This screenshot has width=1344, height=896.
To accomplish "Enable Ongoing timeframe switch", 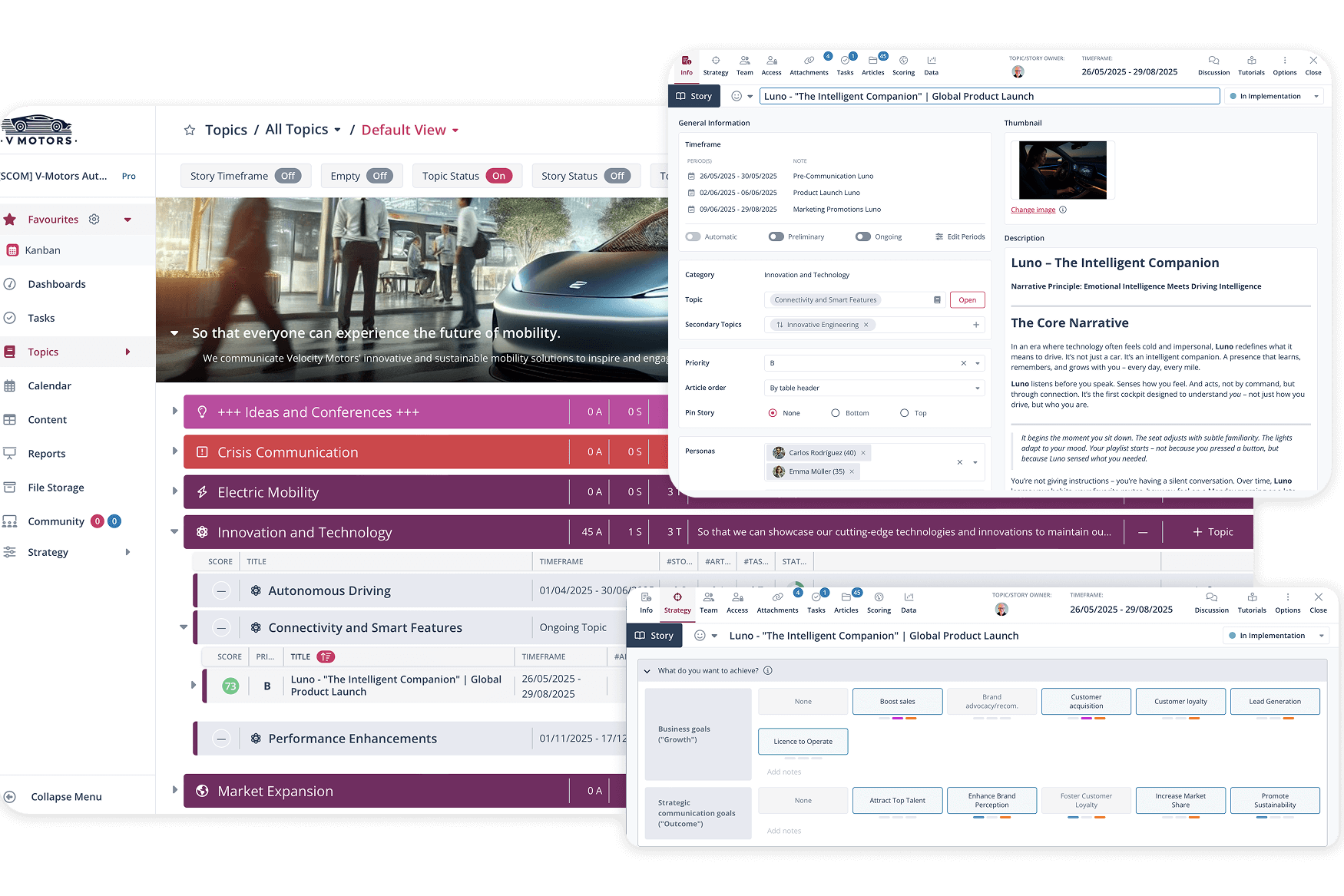I will [x=863, y=236].
